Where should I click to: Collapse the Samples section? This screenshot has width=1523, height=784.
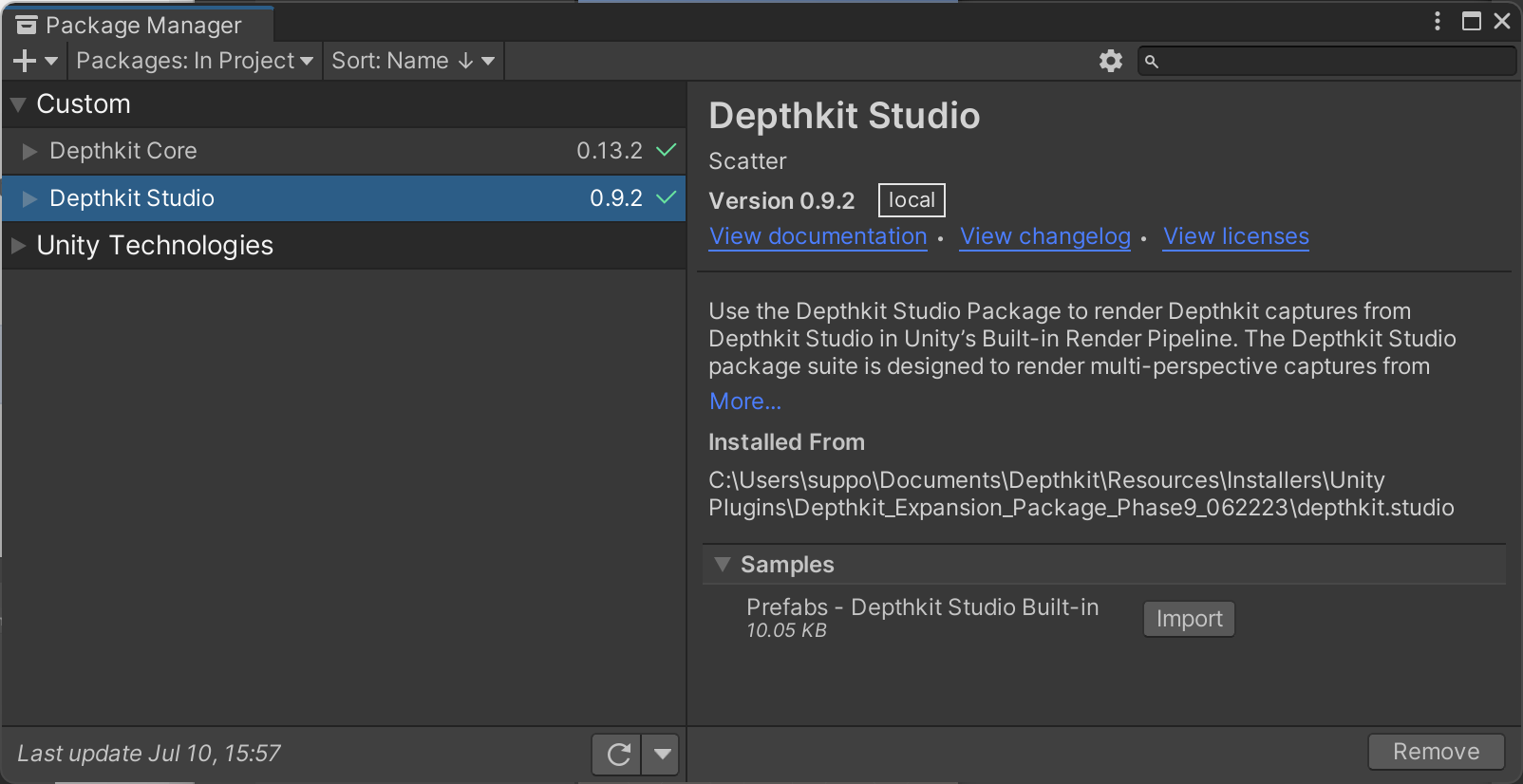[723, 565]
